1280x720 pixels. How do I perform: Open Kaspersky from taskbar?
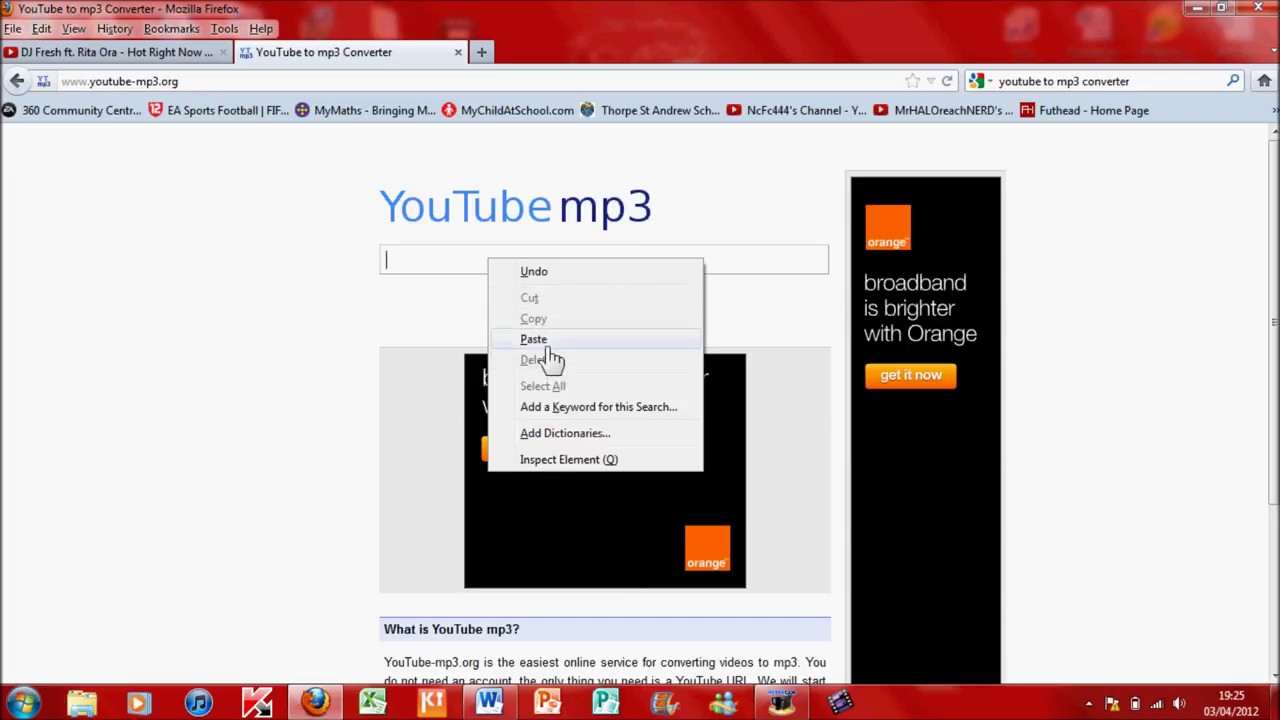click(257, 702)
